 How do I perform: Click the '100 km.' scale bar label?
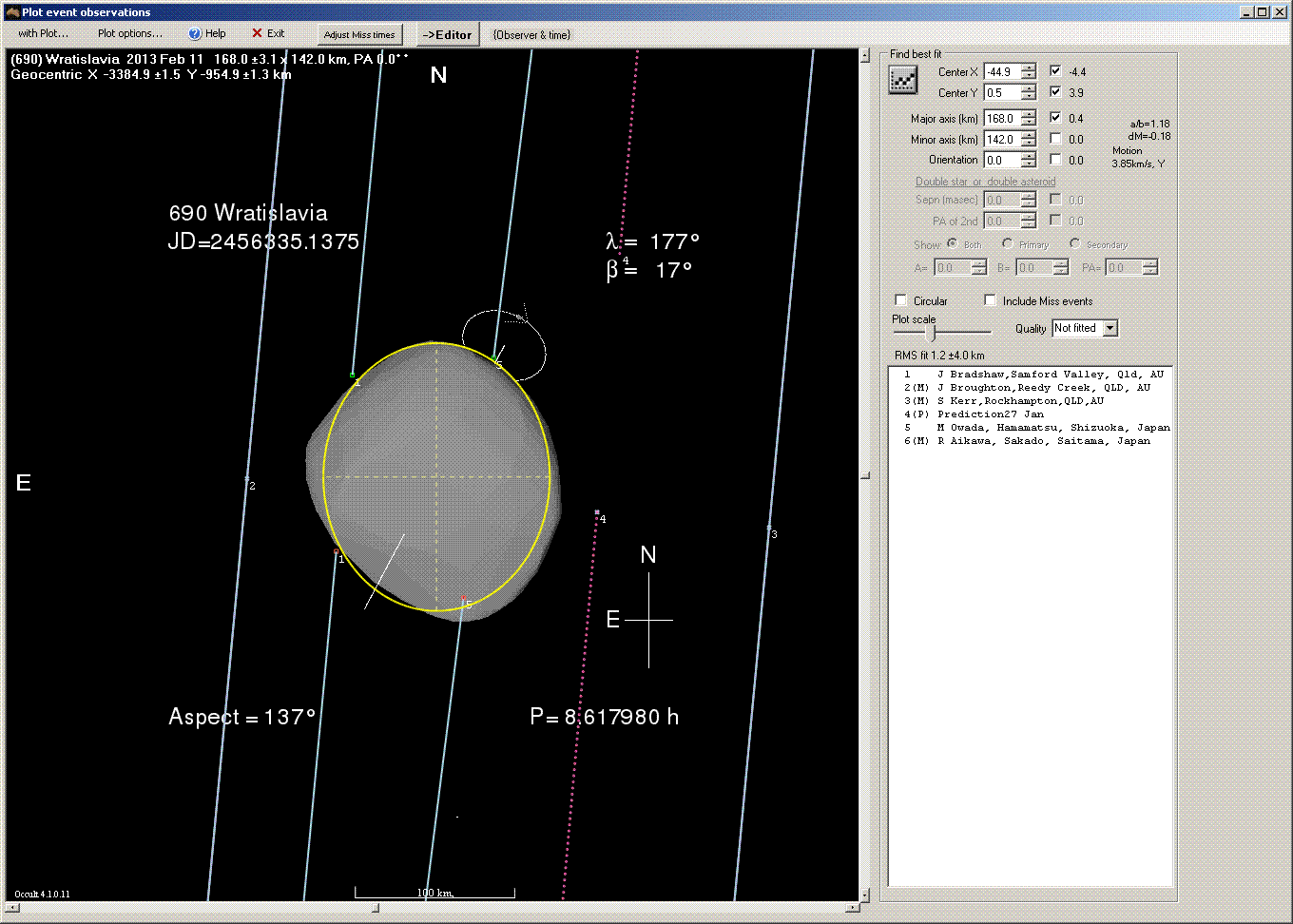[x=435, y=893]
